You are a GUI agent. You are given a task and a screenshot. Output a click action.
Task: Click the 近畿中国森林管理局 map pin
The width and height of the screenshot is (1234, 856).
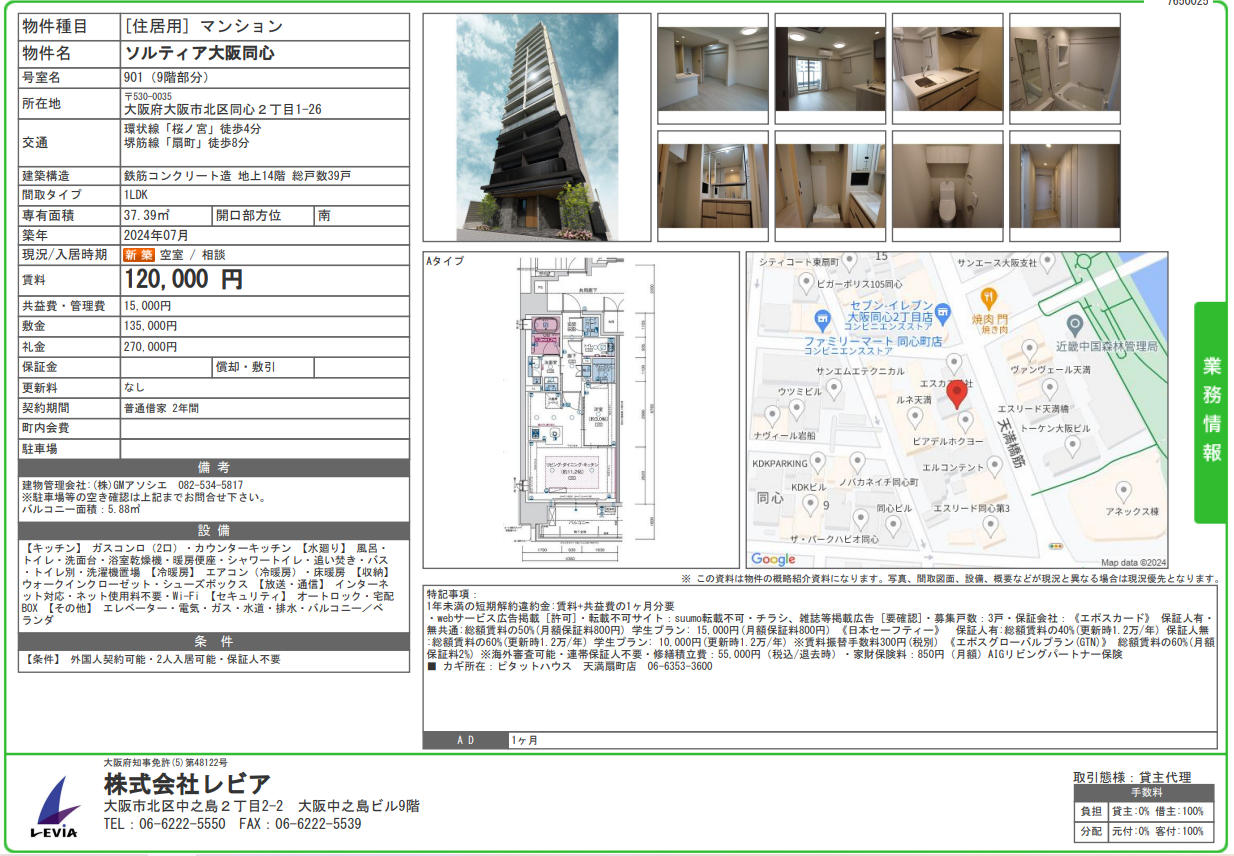pyautogui.click(x=1075, y=325)
